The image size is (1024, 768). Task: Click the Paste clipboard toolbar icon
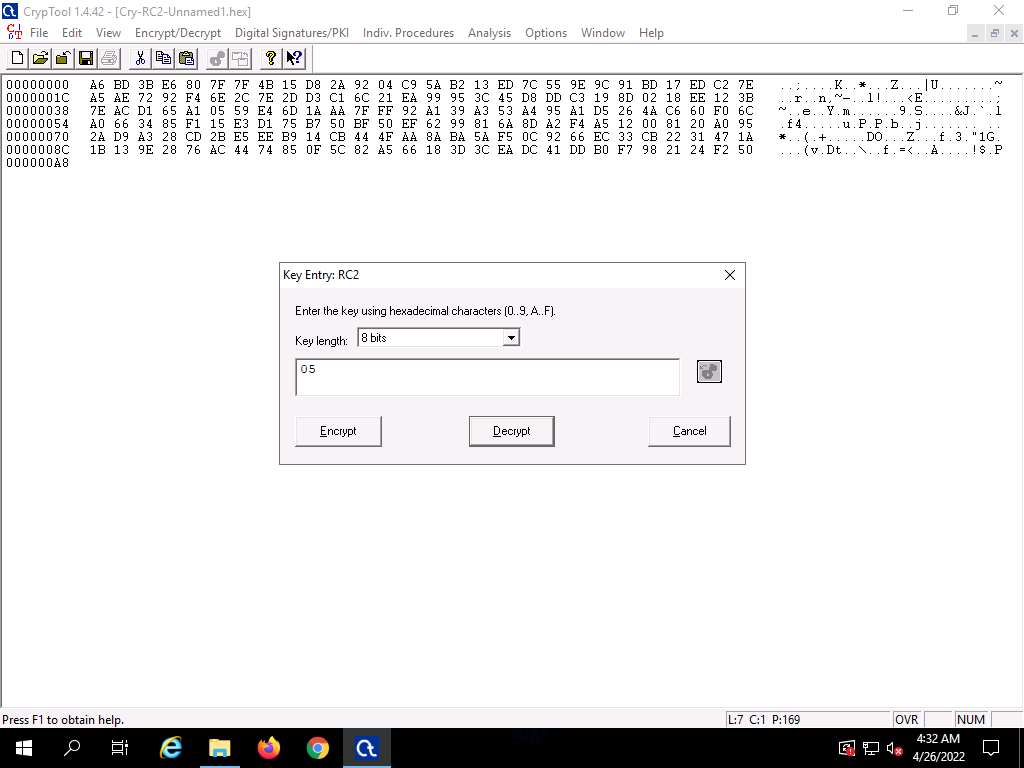pos(186,58)
